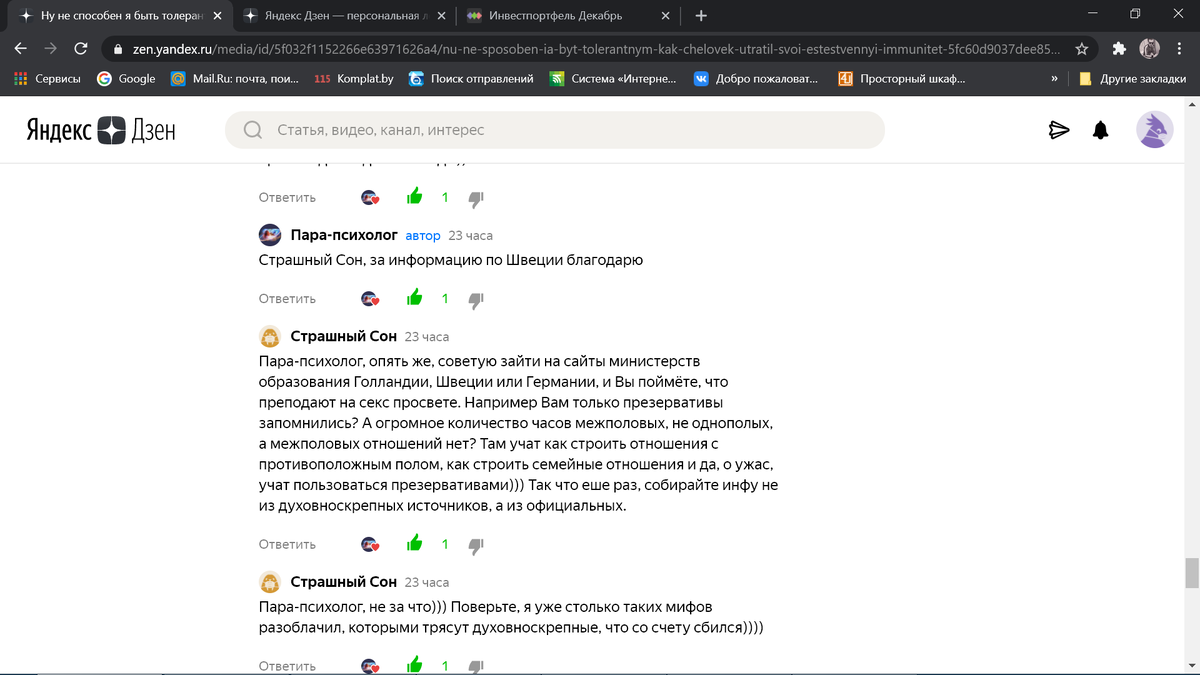Screen dimensions: 1200x675
Task: Reload the page with the refresh icon
Action: [80, 47]
